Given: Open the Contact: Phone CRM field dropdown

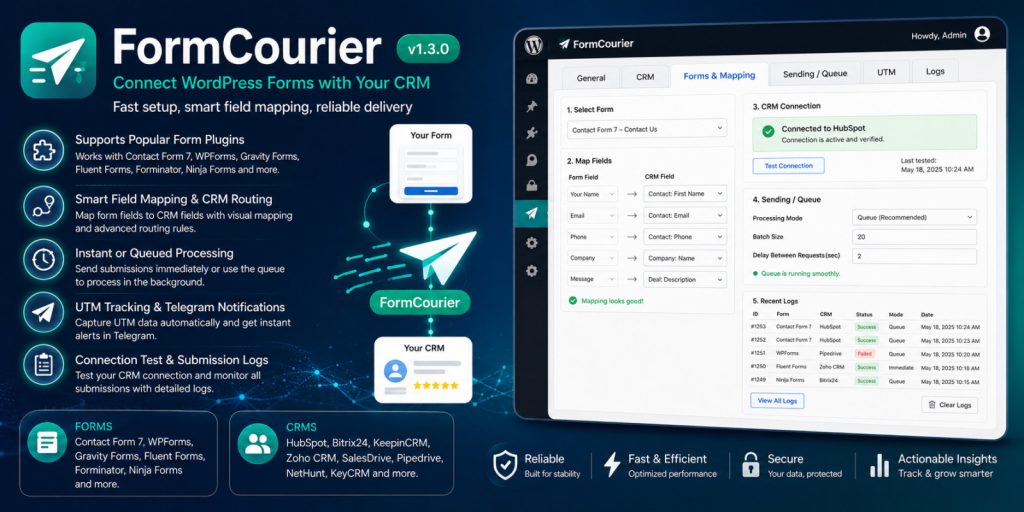Looking at the screenshot, I should click(685, 236).
